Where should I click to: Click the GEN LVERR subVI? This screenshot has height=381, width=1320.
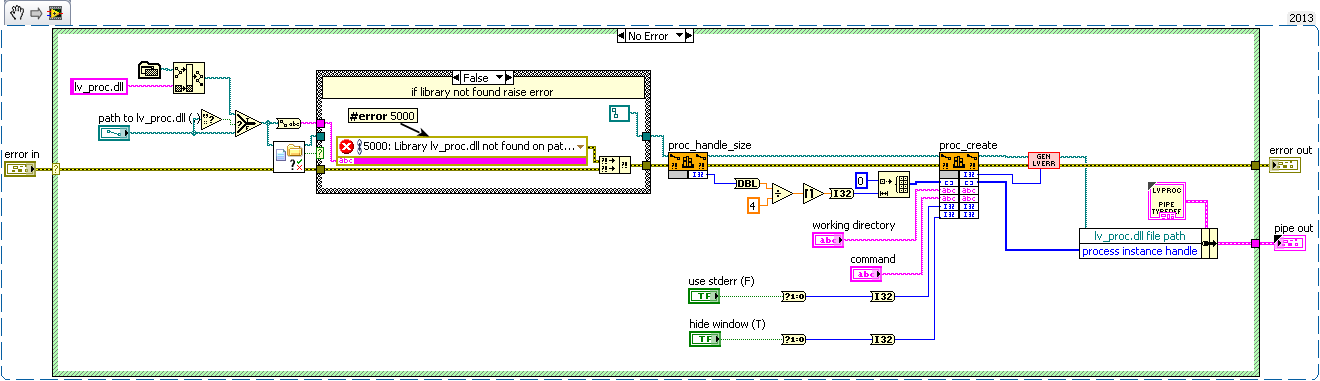1043,162
